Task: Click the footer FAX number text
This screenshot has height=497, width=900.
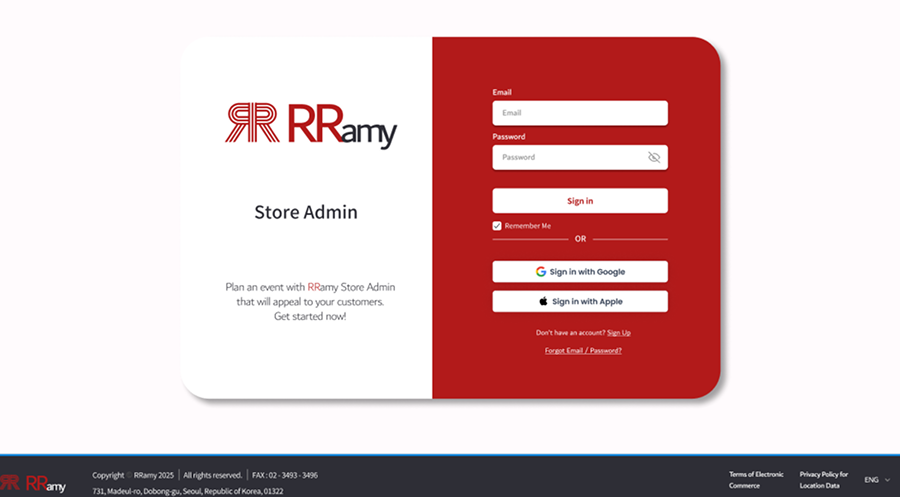Action: 285,475
